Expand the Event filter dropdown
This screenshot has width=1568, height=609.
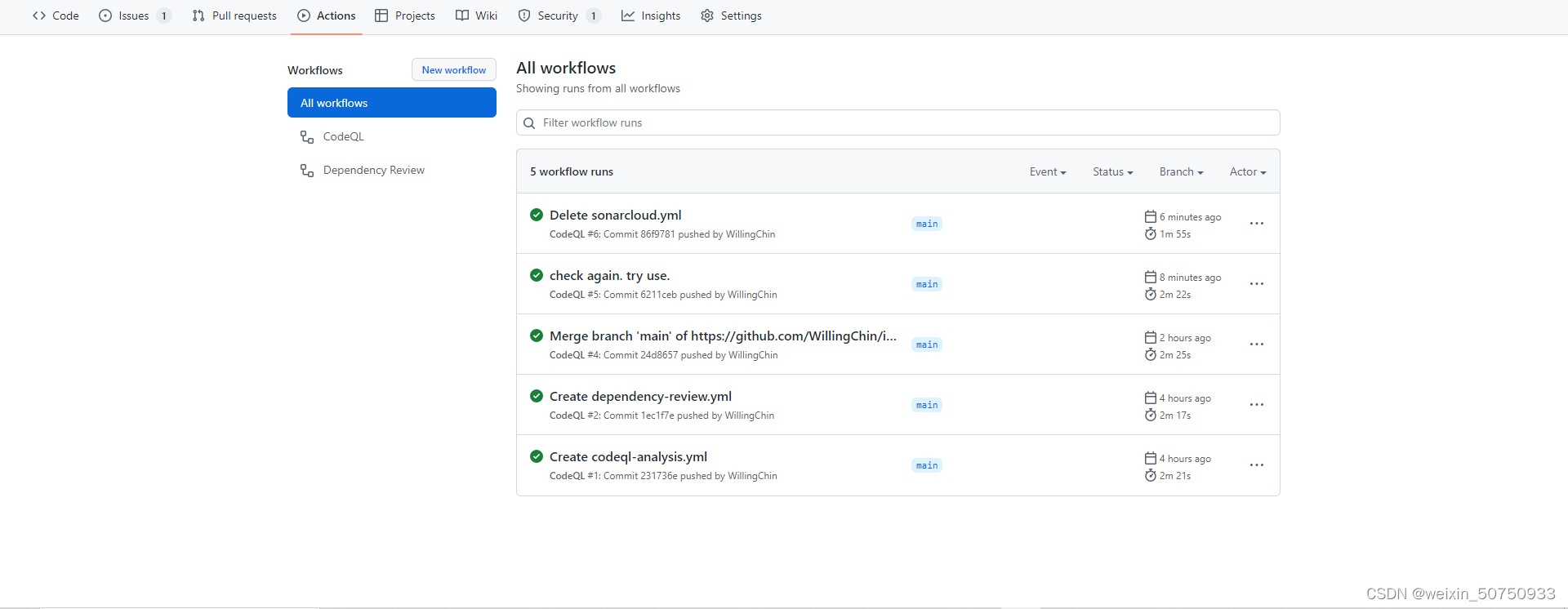click(x=1048, y=171)
